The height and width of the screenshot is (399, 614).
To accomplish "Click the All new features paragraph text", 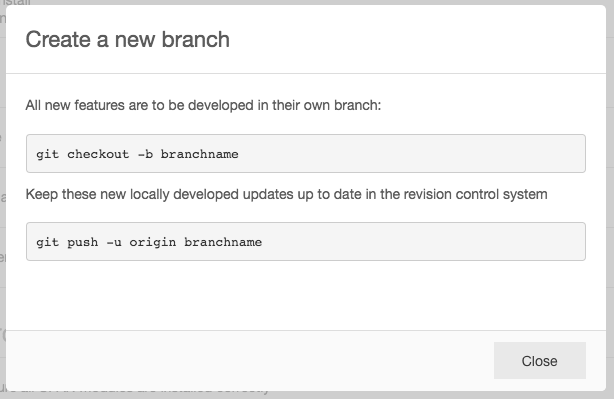I will [x=203, y=105].
